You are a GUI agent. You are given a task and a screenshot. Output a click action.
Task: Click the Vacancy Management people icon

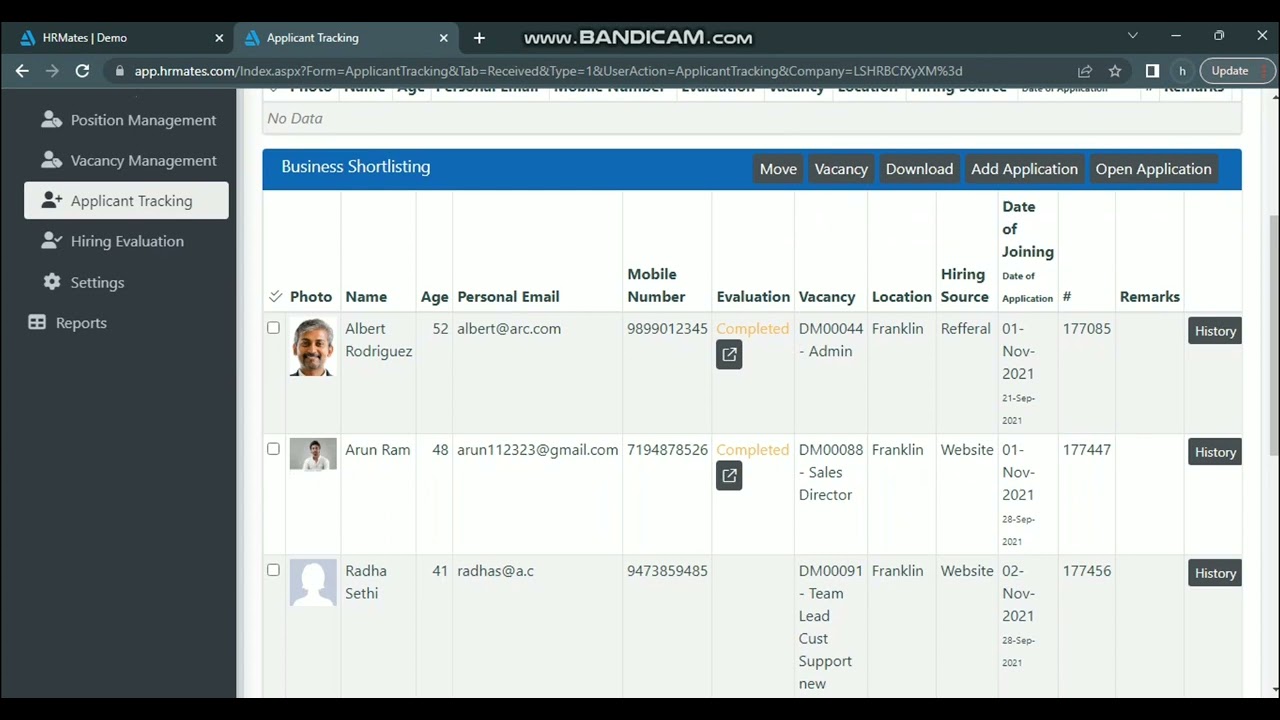click(51, 160)
